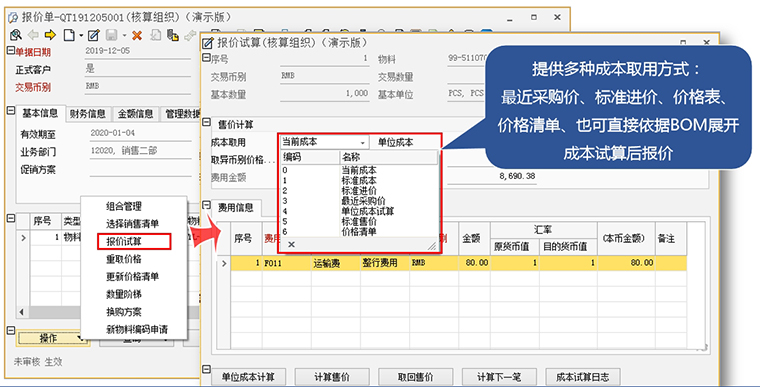Select the 费用信息 tab
The height and width of the screenshot is (387, 760).
(236, 208)
